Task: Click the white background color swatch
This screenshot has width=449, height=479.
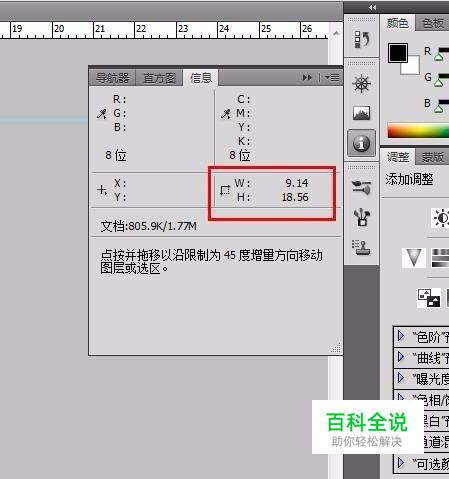Action: point(413,68)
